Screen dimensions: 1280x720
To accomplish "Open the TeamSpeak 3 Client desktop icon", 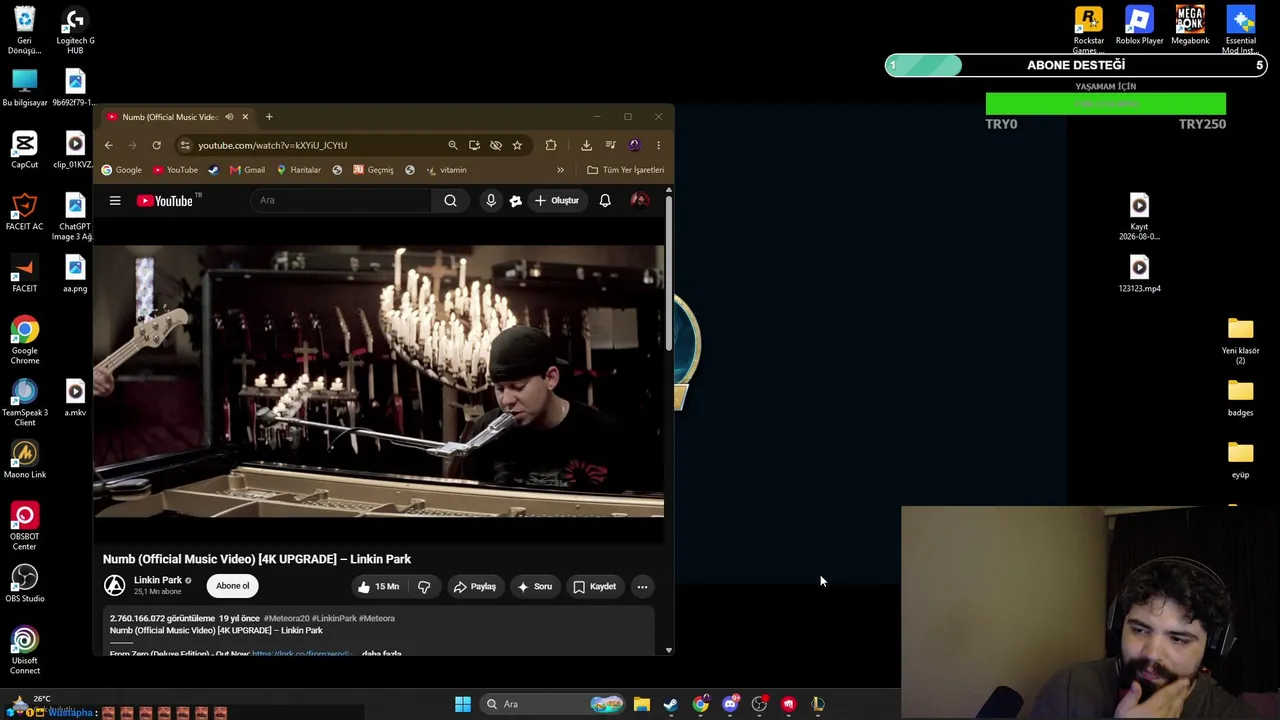I will (25, 403).
